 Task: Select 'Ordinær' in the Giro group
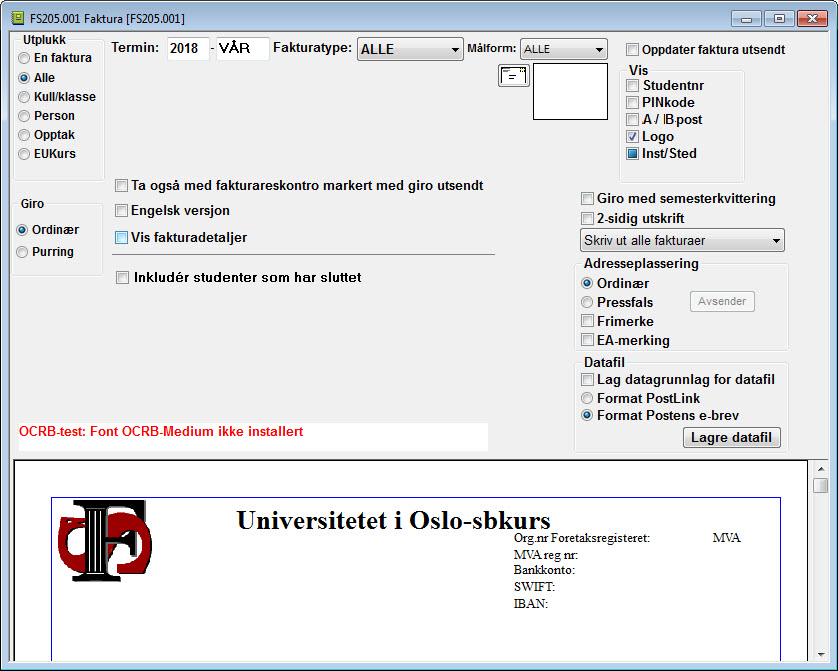click(22, 230)
